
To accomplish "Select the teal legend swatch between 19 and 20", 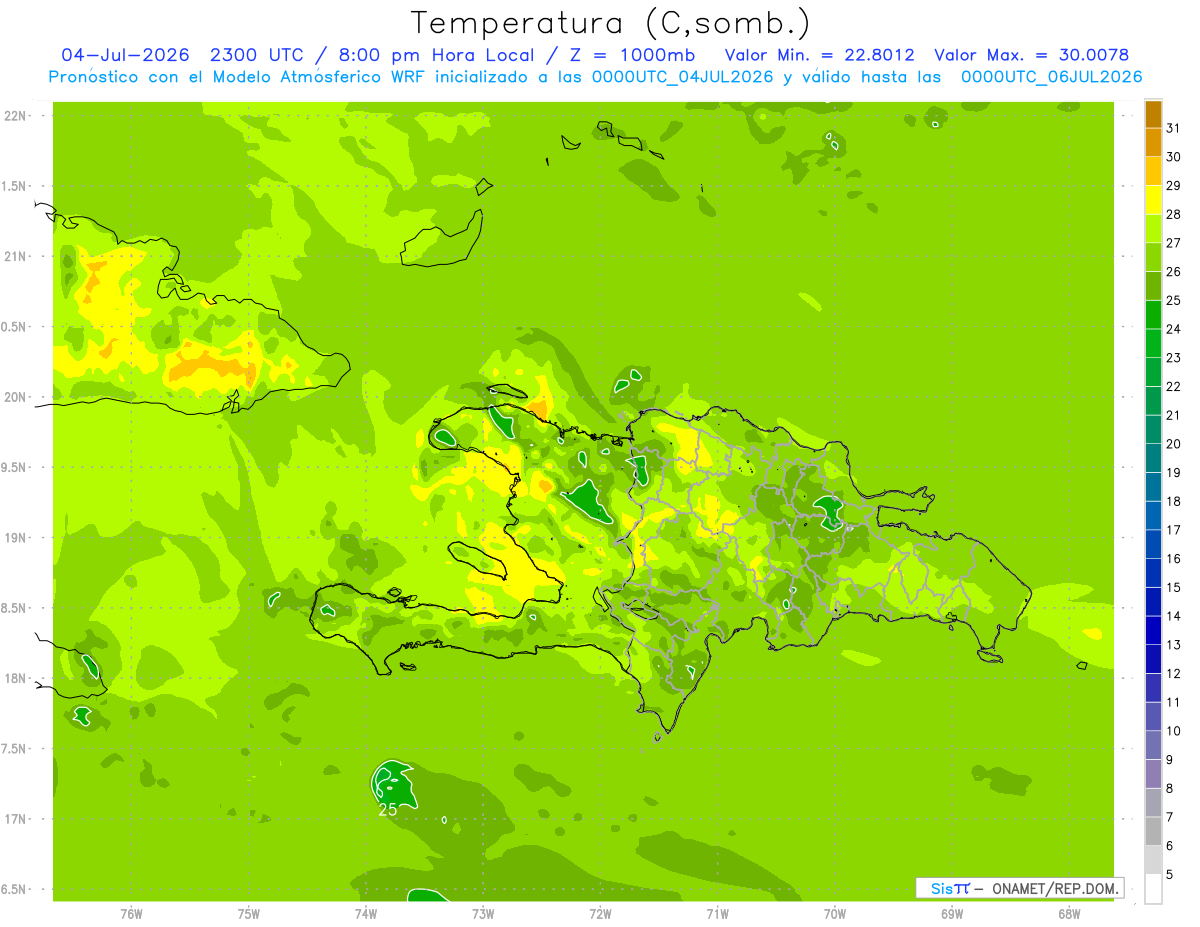I will [1153, 458].
